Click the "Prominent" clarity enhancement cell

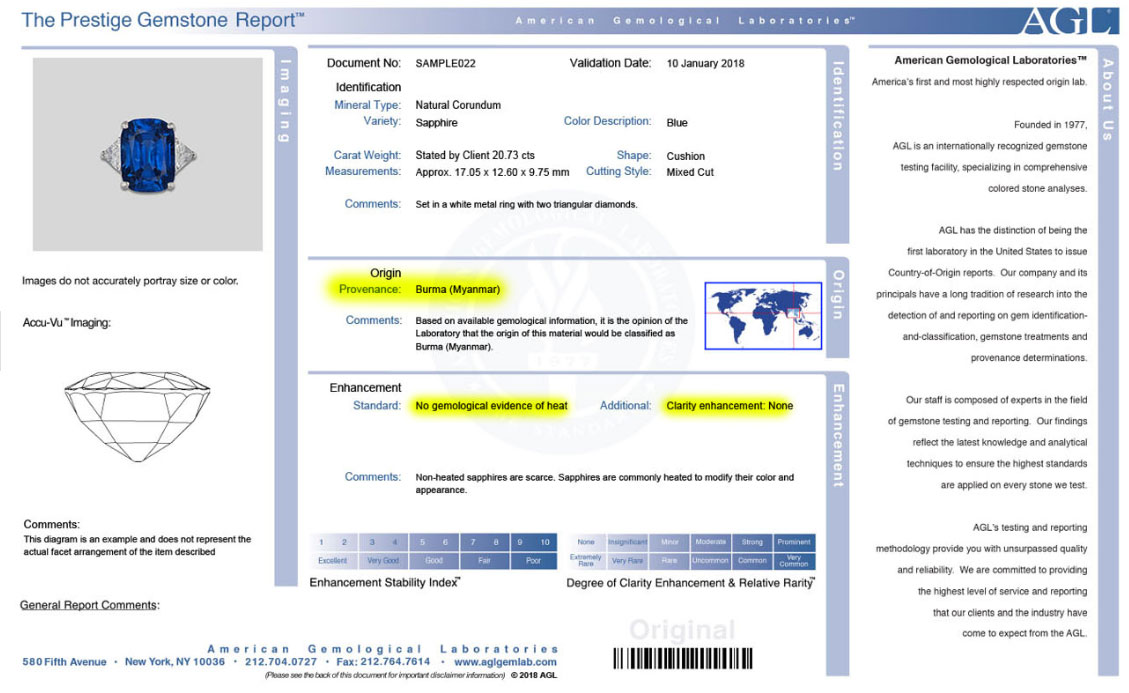794,542
